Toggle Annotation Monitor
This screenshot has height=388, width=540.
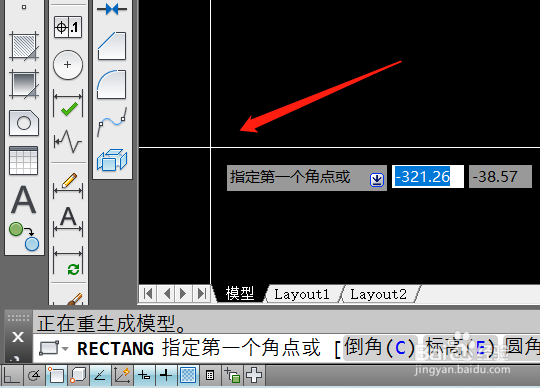coord(254,375)
